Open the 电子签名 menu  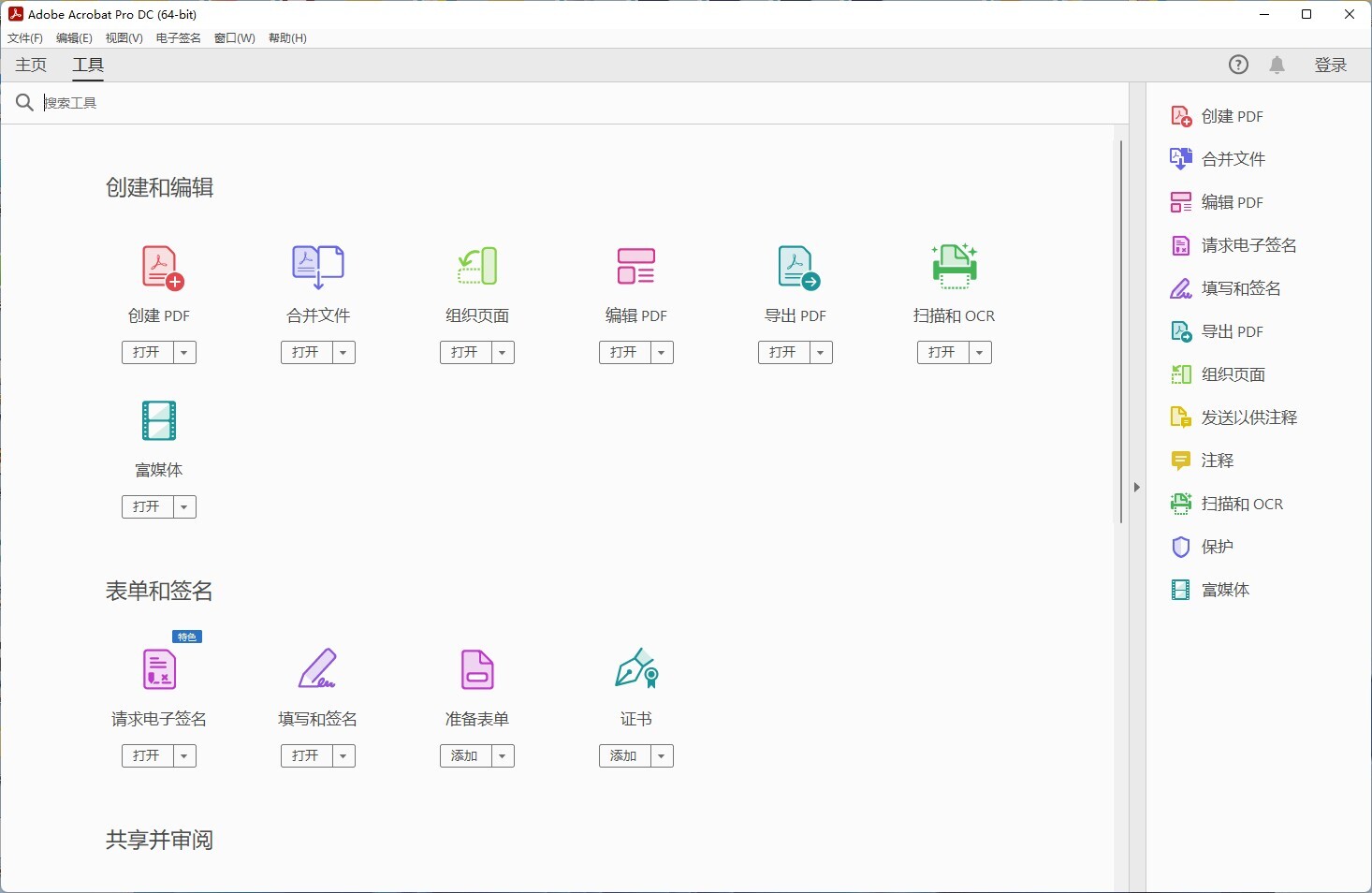pos(179,38)
